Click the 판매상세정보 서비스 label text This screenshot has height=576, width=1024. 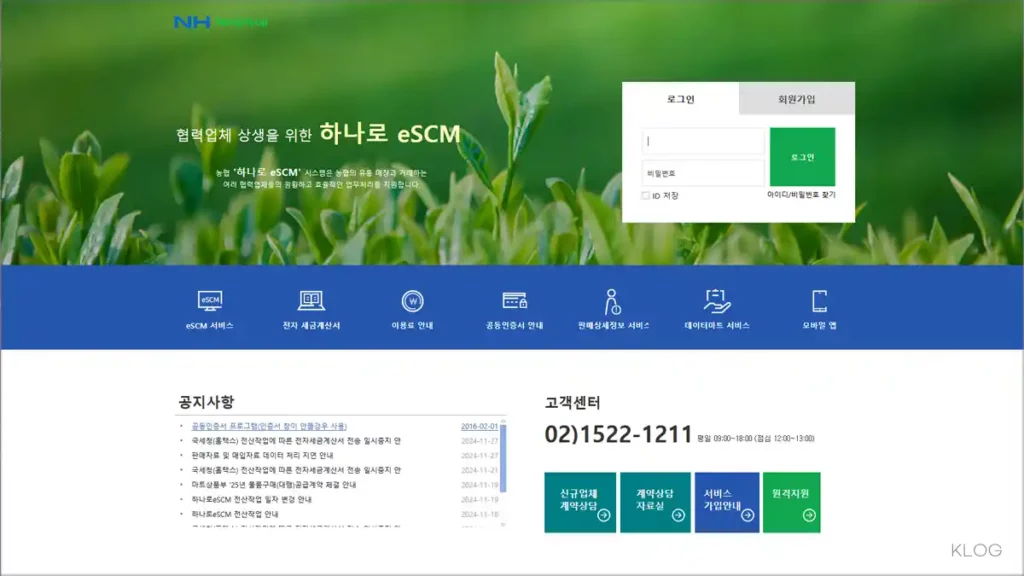click(613, 325)
